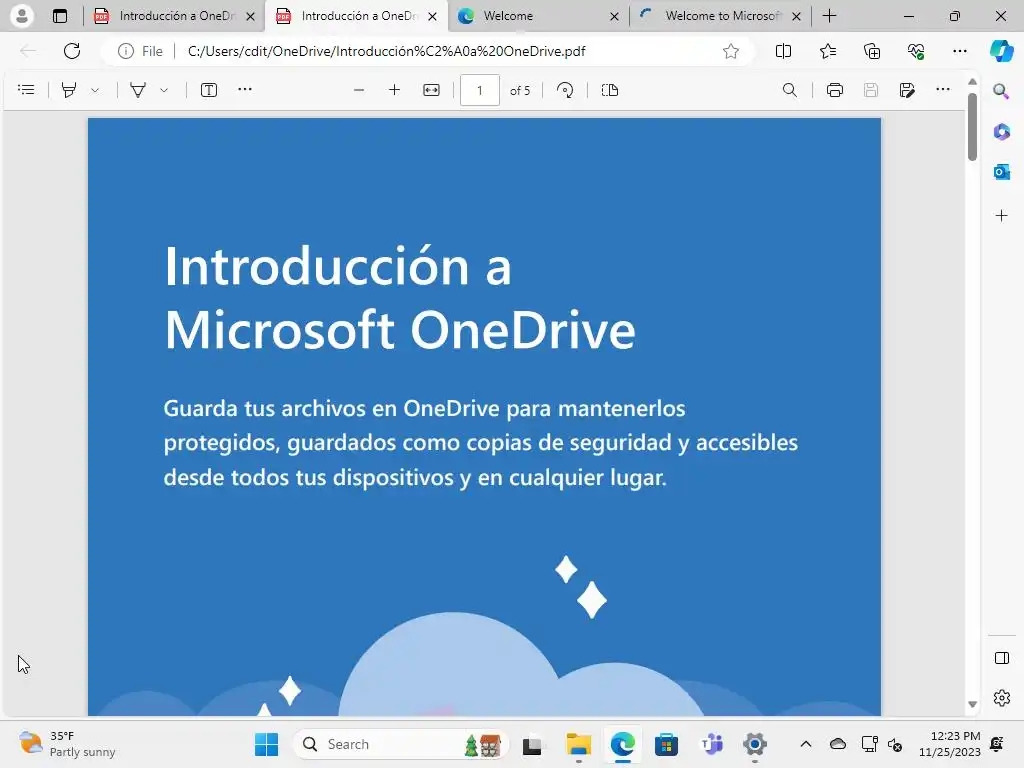This screenshot has width=1024, height=768.
Task: Click the Save as icon
Action: point(907,90)
